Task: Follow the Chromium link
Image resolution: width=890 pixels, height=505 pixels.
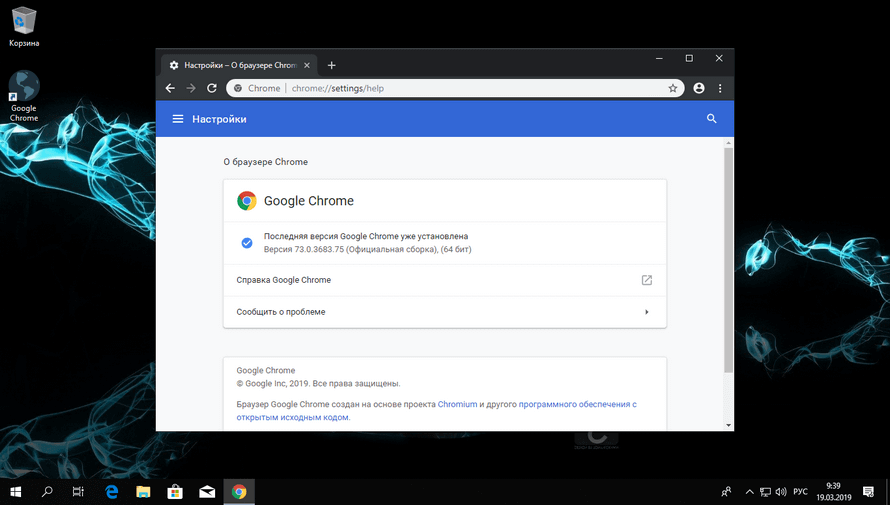Action: coord(457,404)
